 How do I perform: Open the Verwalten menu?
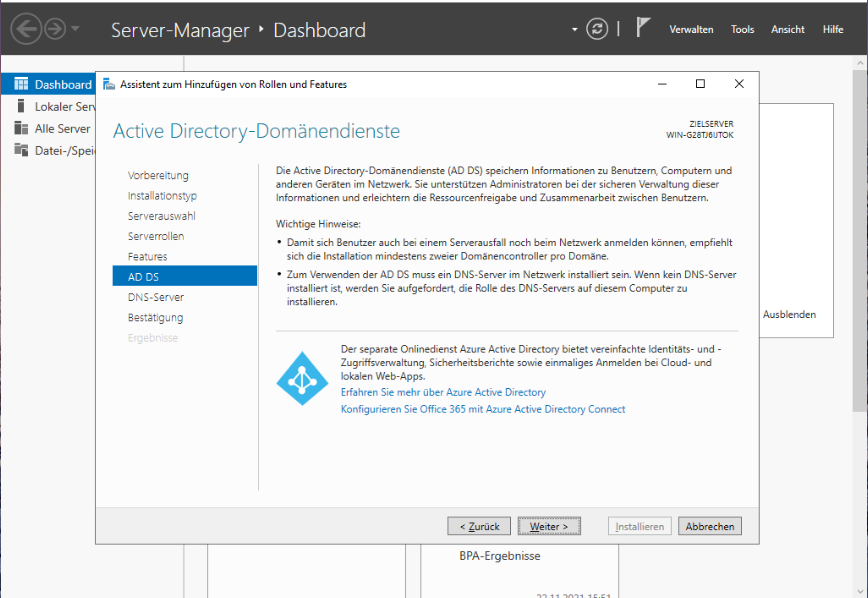coord(691,30)
